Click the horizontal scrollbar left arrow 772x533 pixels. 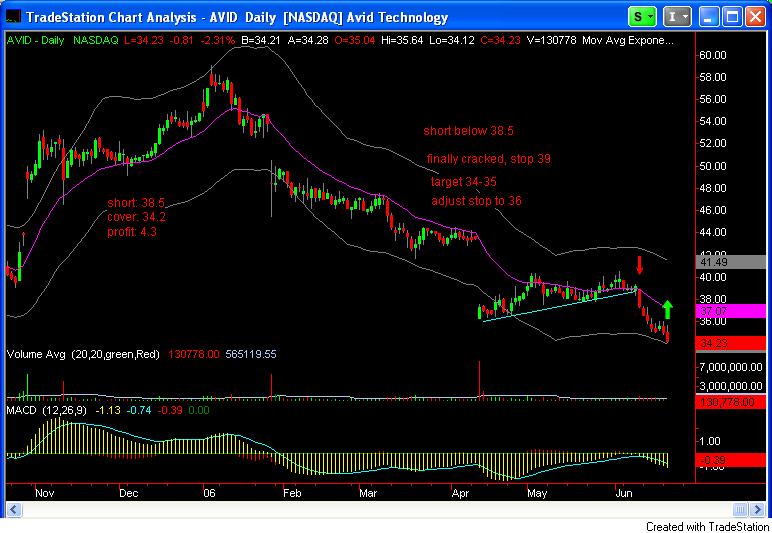tap(14, 509)
